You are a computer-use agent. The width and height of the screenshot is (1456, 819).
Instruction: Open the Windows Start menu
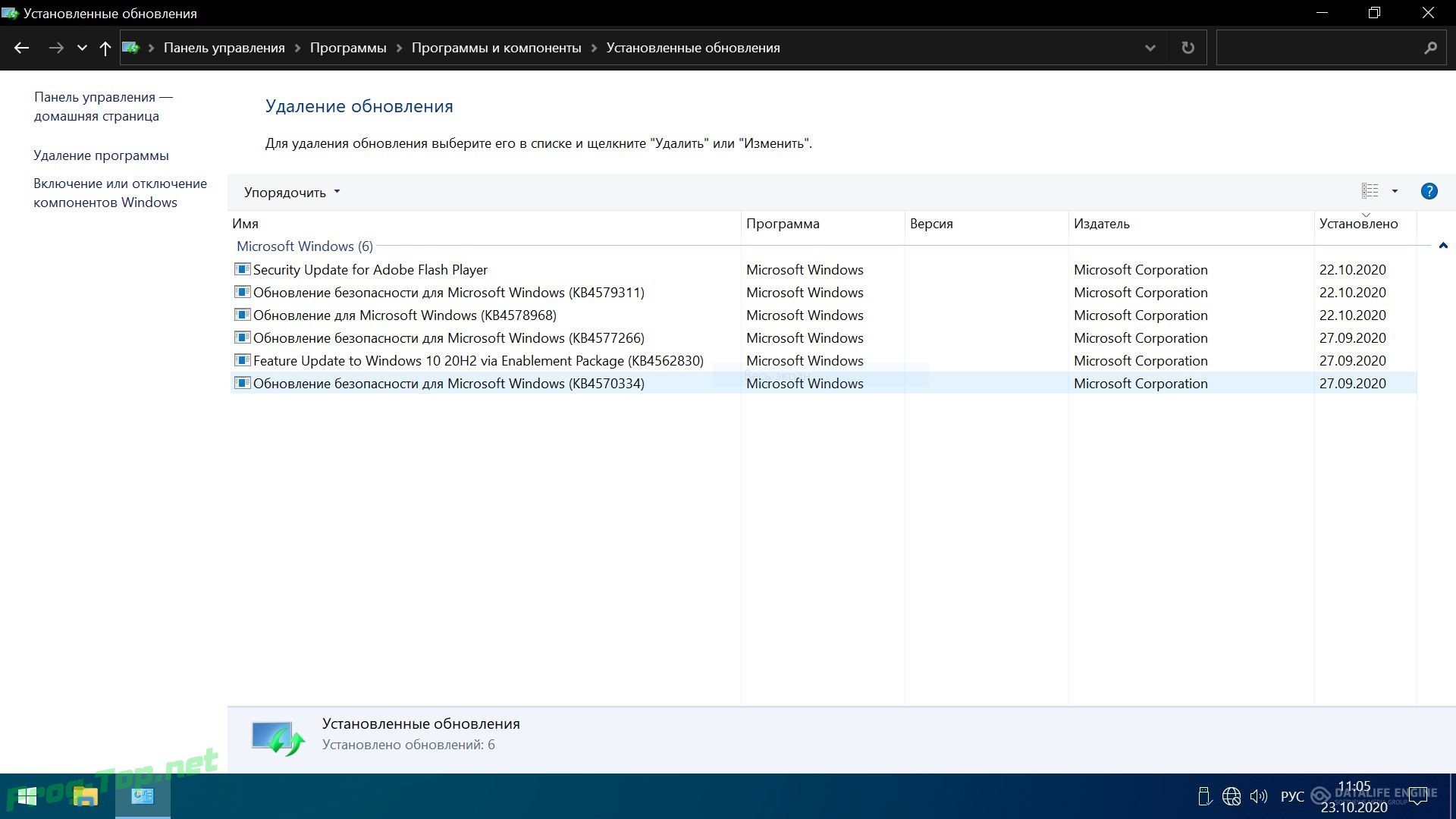[27, 796]
